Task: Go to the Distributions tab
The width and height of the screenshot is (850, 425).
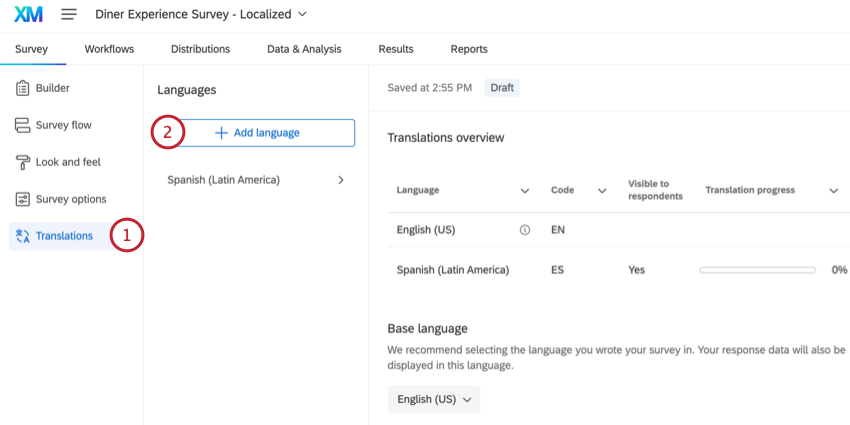Action: coord(200,49)
